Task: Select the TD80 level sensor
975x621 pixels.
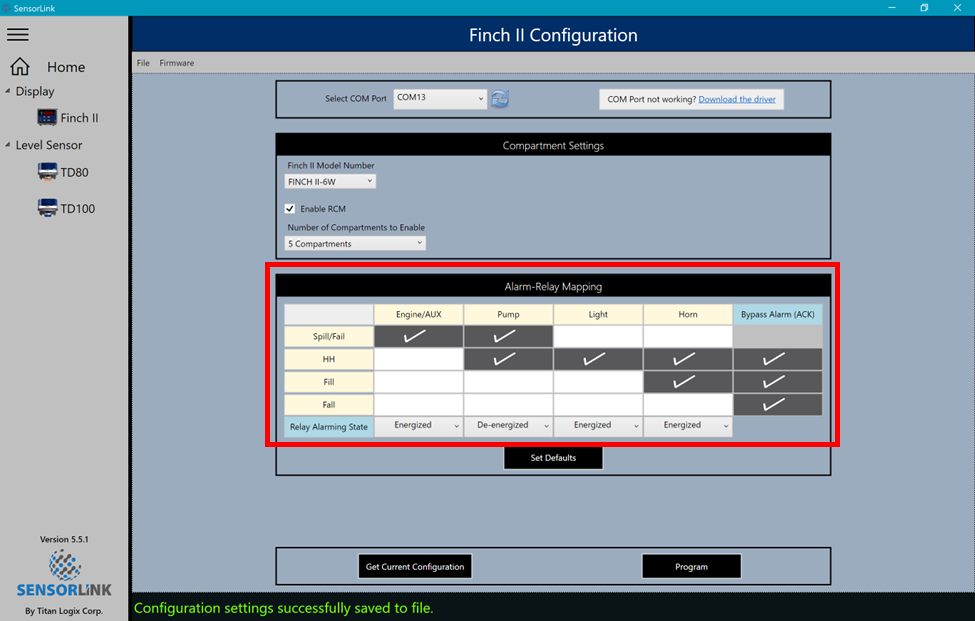Action: [72, 171]
